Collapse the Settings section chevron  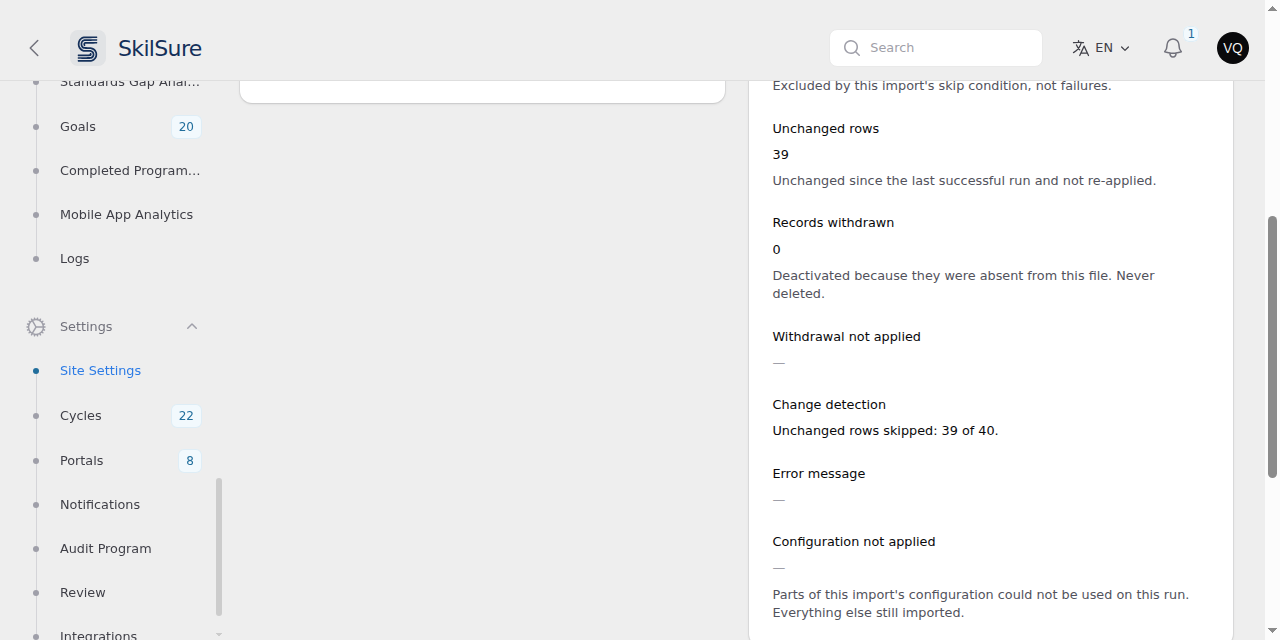tap(192, 327)
